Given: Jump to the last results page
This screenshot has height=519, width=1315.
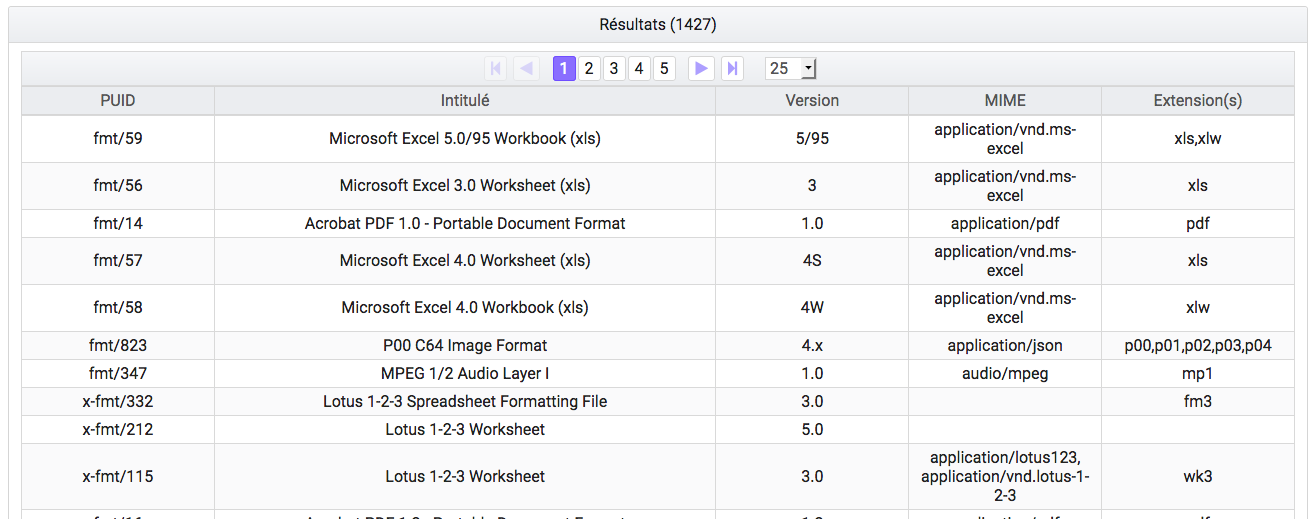Looking at the screenshot, I should [x=732, y=69].
